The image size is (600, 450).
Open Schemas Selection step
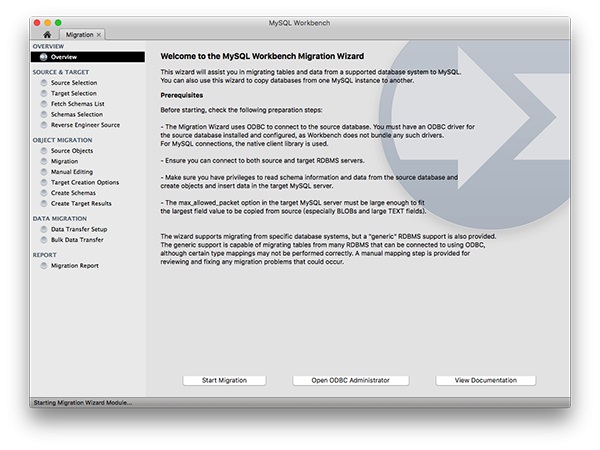pos(77,114)
